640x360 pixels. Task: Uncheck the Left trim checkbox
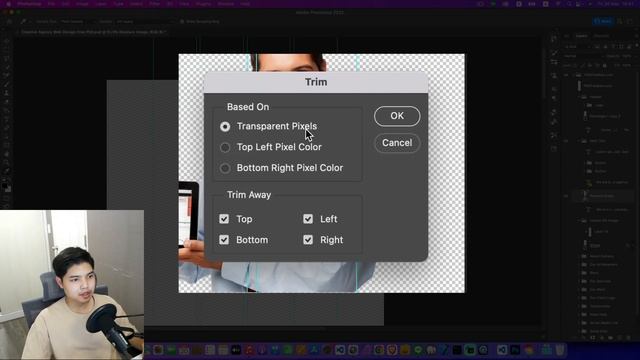[308, 219]
